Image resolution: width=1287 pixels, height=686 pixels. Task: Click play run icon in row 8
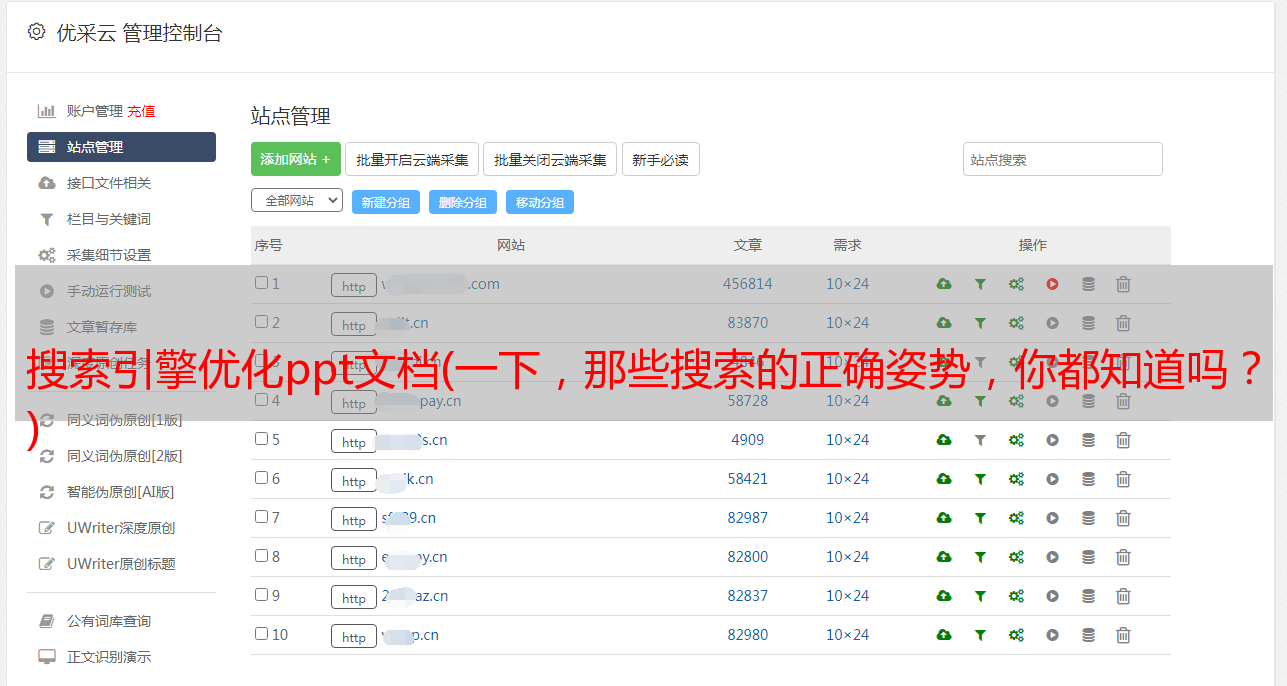[x=1052, y=557]
